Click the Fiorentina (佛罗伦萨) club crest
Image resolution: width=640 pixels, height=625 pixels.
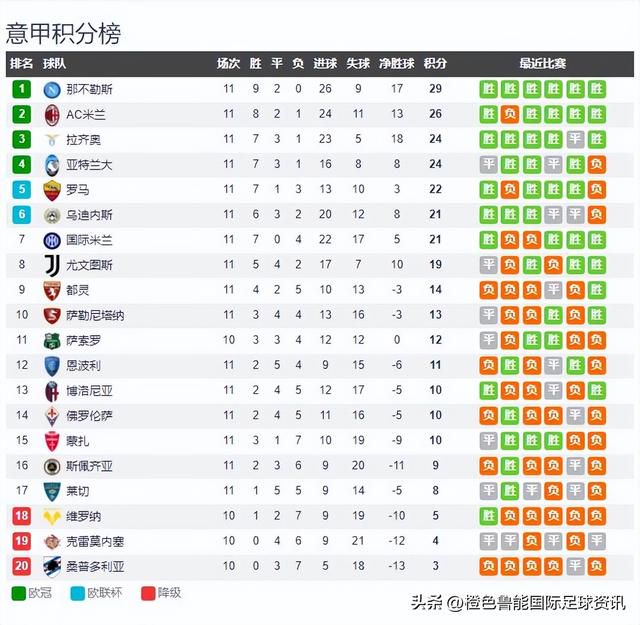(52, 416)
